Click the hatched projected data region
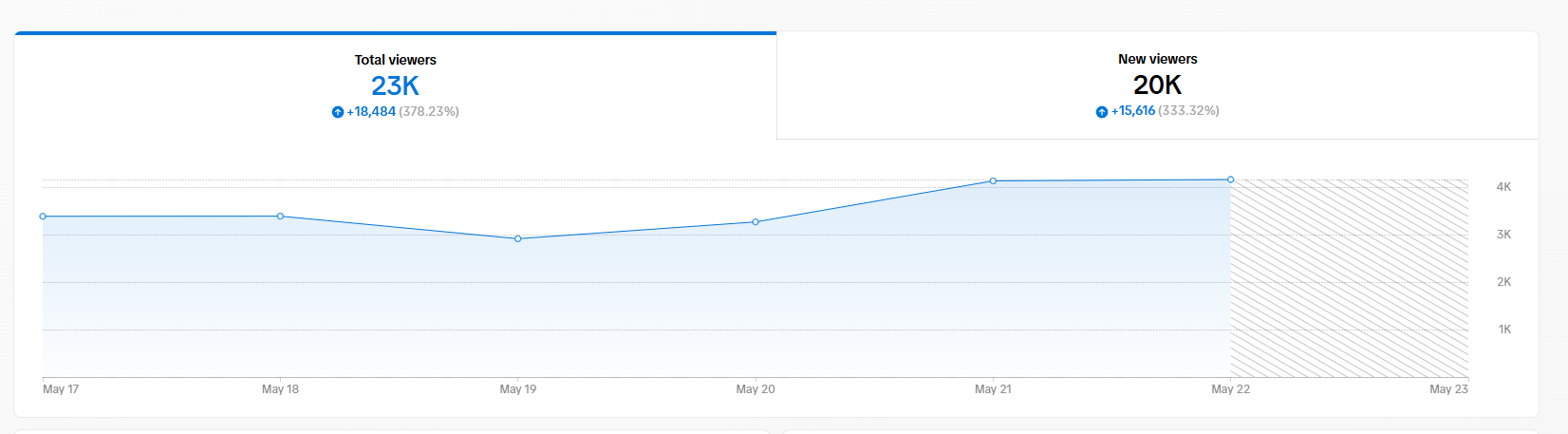 (1349, 278)
